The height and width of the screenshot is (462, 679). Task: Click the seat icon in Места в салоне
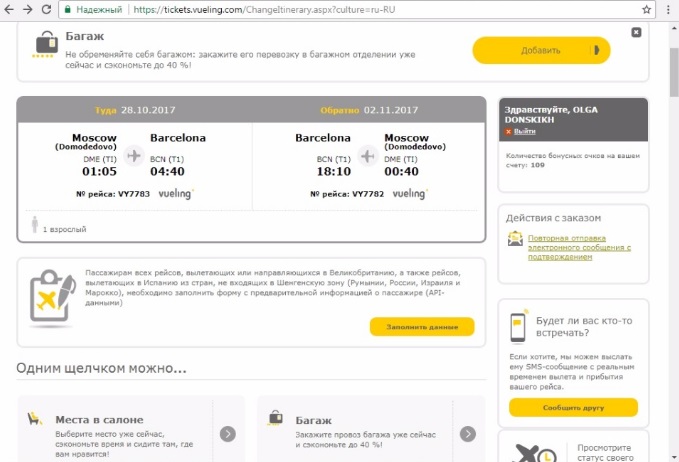[34, 421]
